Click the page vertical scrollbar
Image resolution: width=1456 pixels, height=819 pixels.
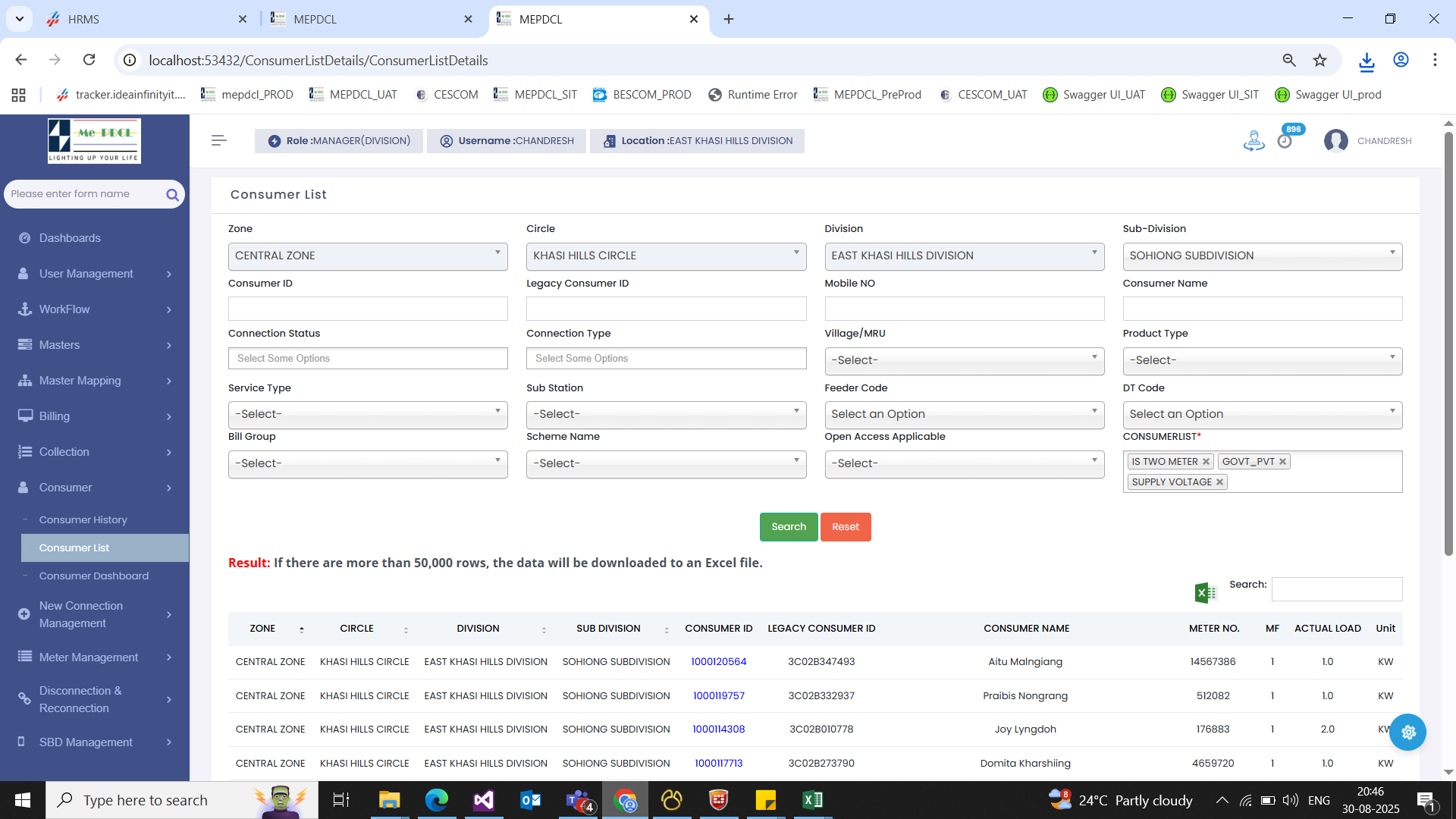click(x=1448, y=341)
